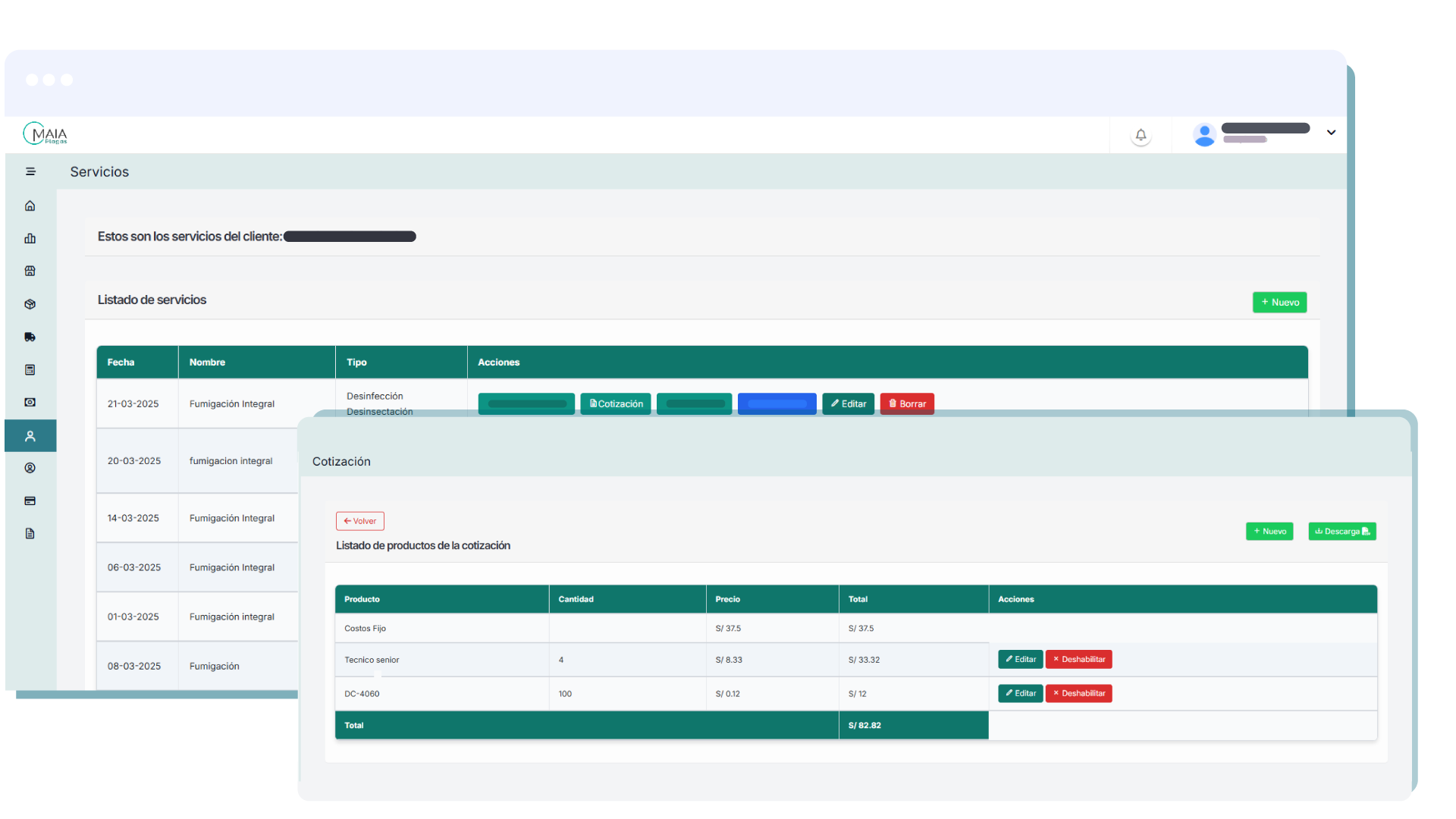
Task: Click Borrar for 21-03-2025 service
Action: pos(907,404)
